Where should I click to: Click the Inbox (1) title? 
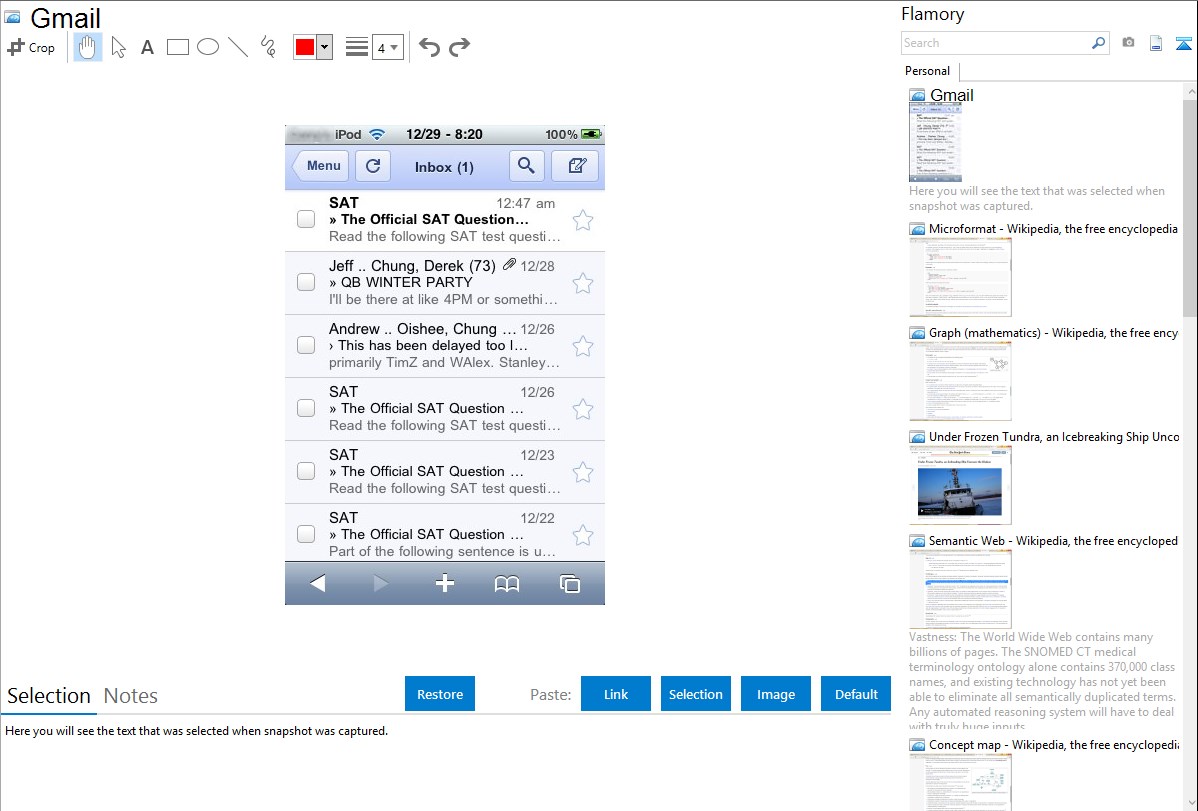[444, 167]
